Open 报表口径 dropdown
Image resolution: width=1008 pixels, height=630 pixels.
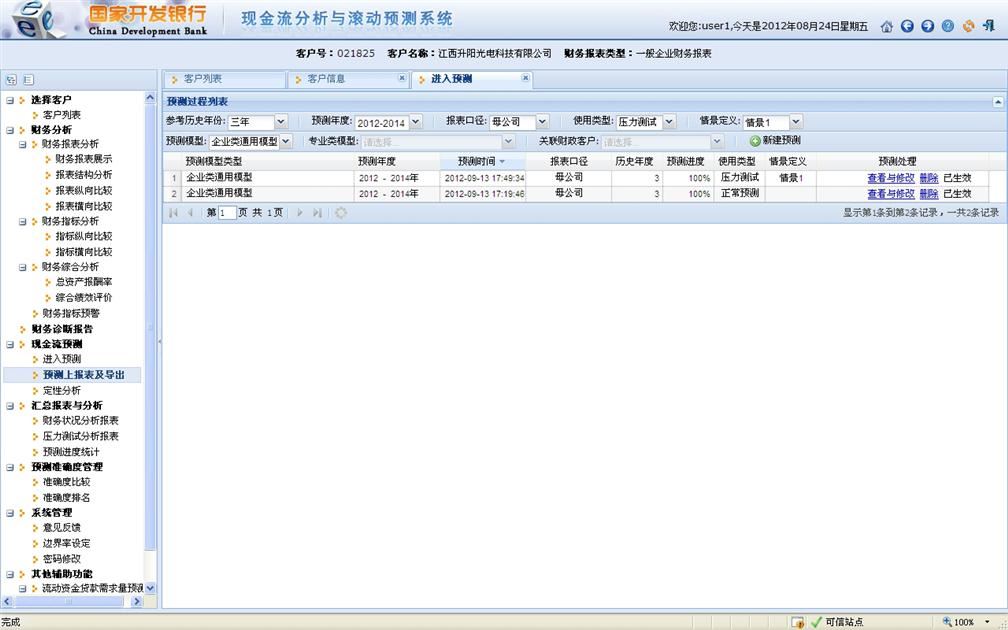point(542,122)
